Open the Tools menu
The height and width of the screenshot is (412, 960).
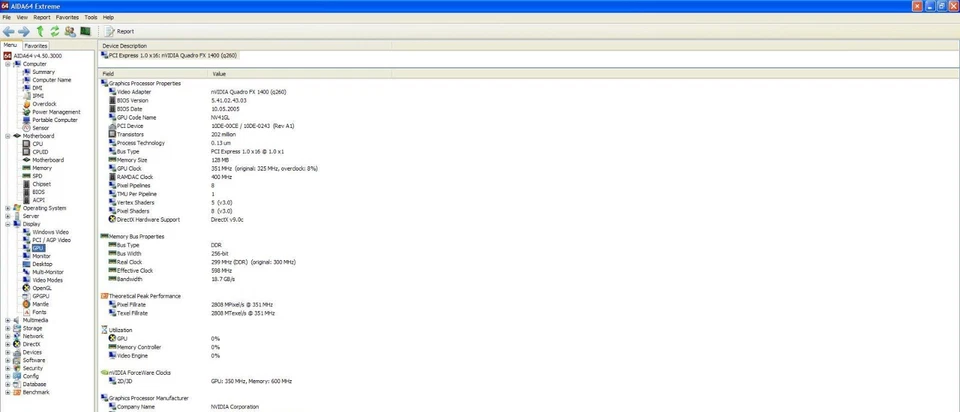coord(91,18)
